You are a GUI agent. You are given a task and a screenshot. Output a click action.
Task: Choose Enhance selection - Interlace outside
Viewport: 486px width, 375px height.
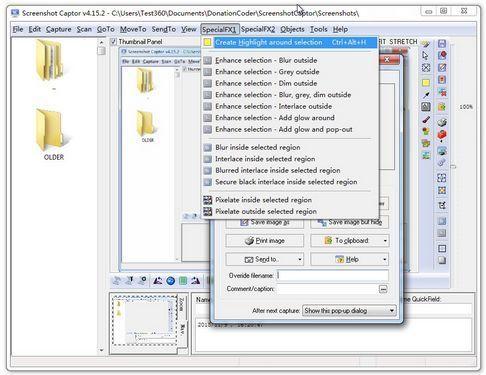290,106
